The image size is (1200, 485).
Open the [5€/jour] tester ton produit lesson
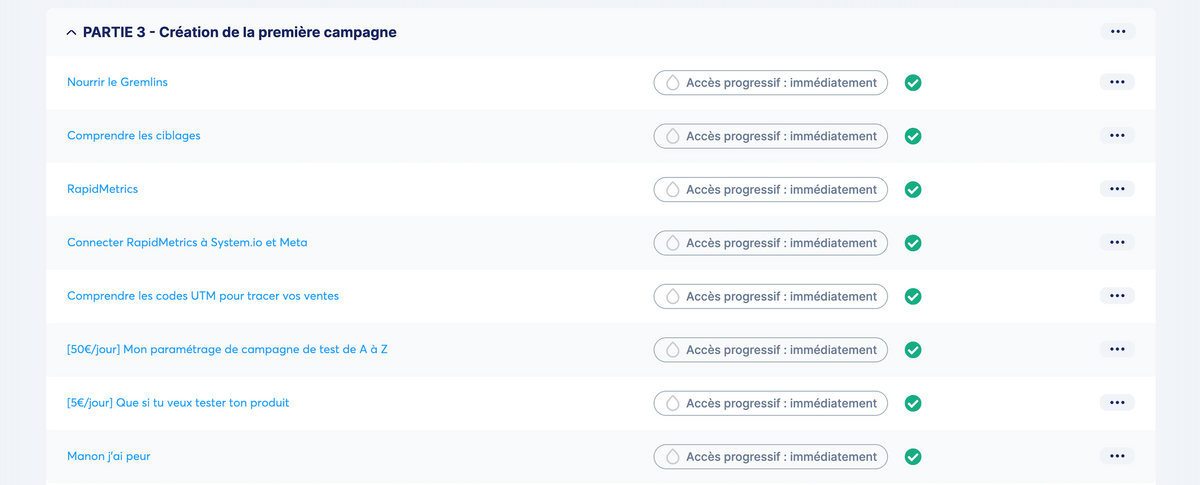click(x=178, y=403)
